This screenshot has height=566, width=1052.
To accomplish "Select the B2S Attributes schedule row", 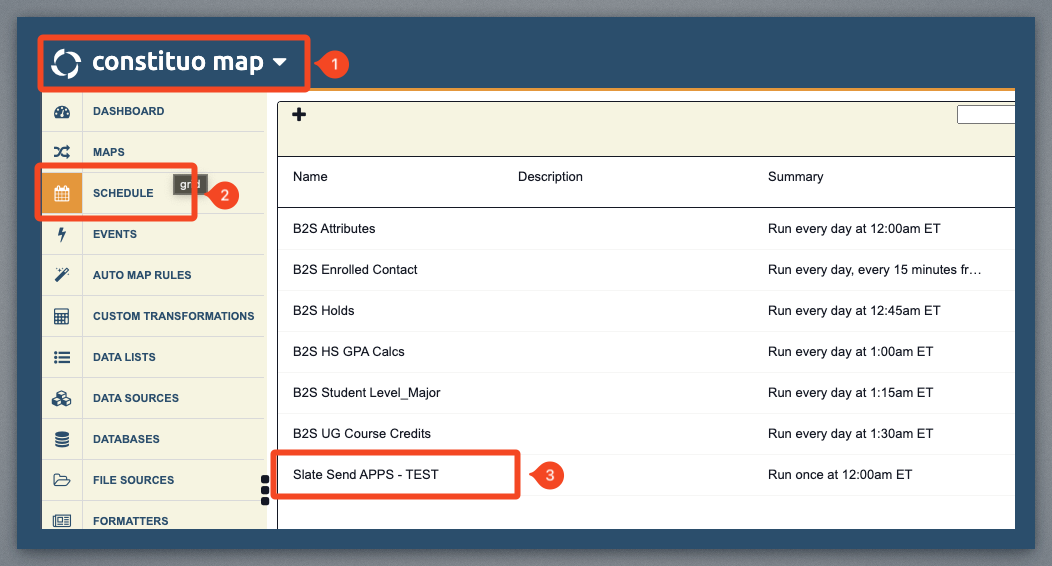I will (x=334, y=229).
